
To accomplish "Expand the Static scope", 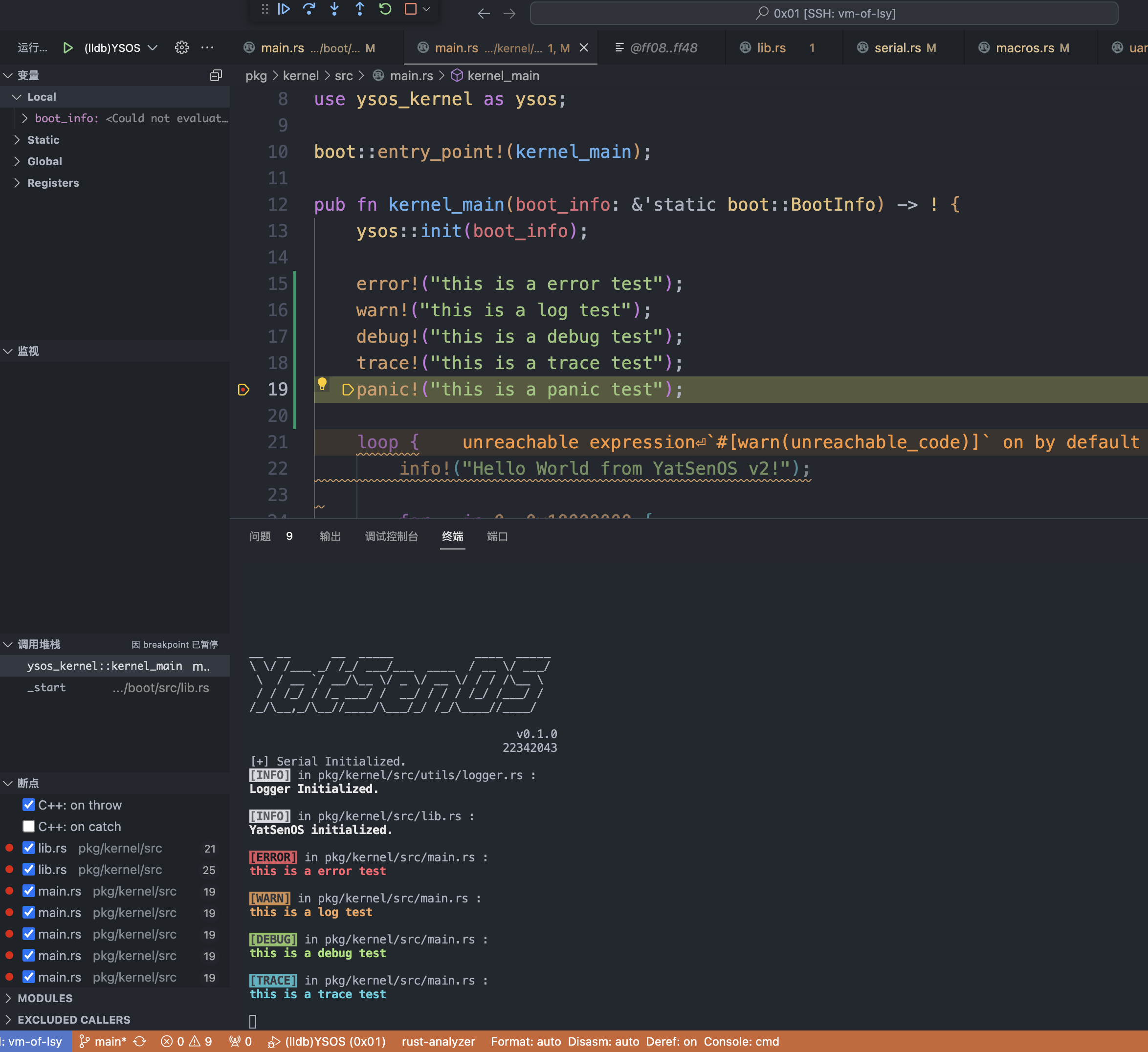I will pyautogui.click(x=17, y=140).
